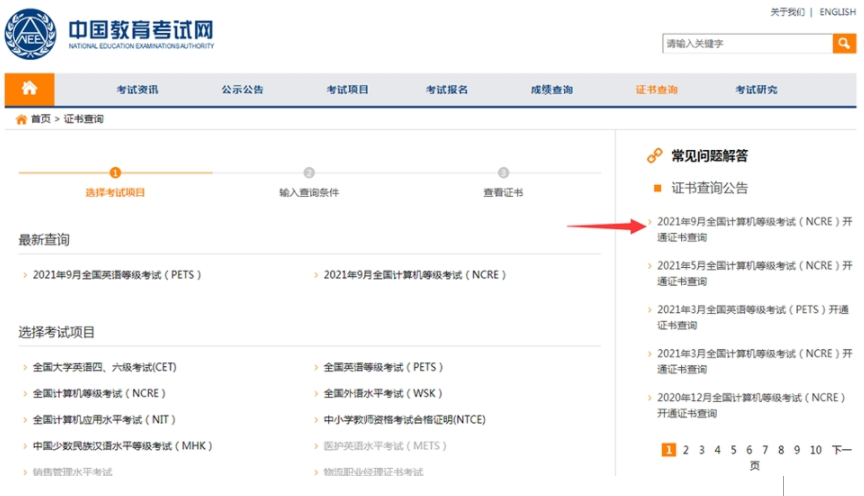864x496 pixels.
Task: Open the 考试研究 menu
Action: click(756, 89)
